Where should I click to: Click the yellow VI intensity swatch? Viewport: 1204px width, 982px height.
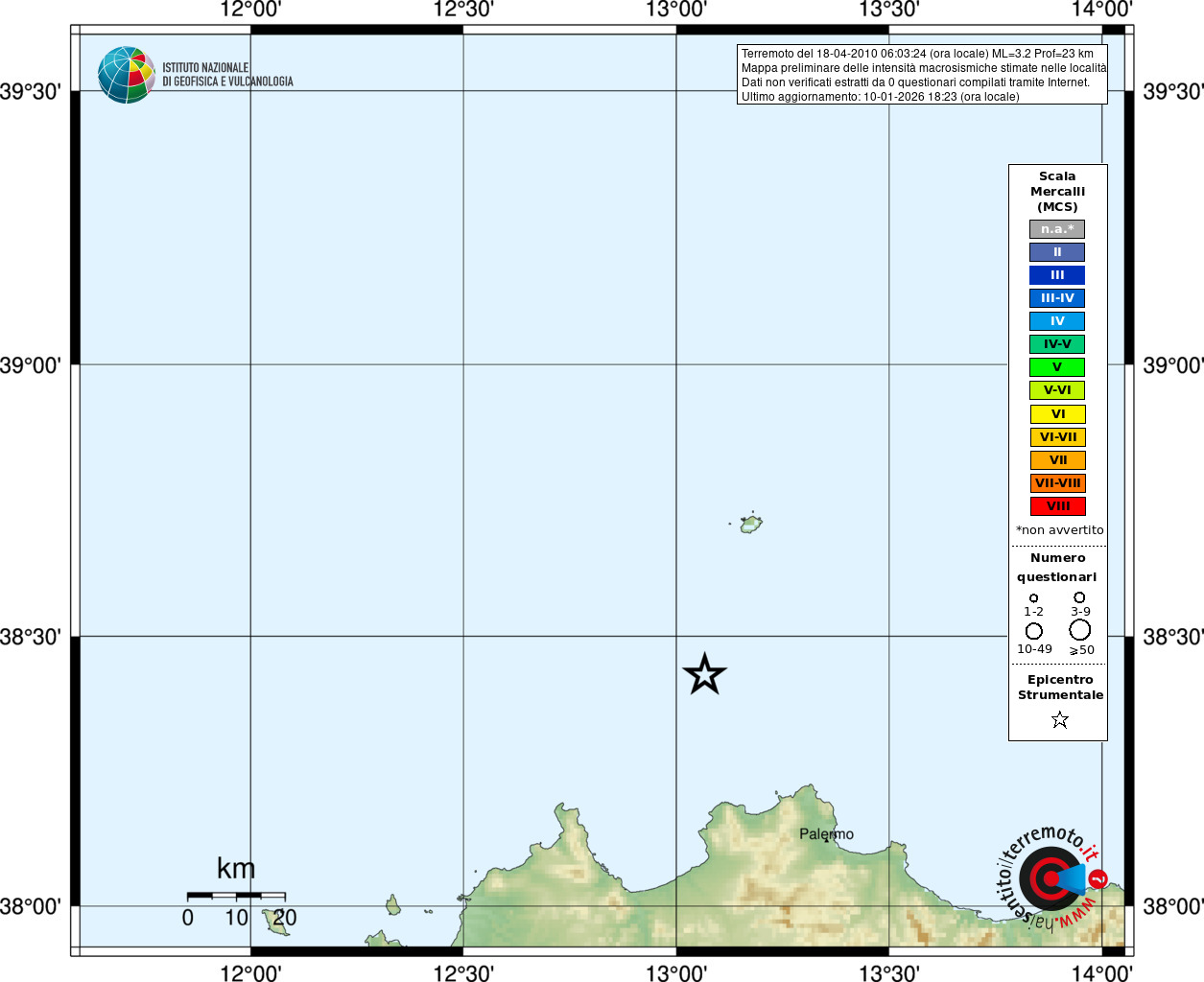[x=1058, y=414]
